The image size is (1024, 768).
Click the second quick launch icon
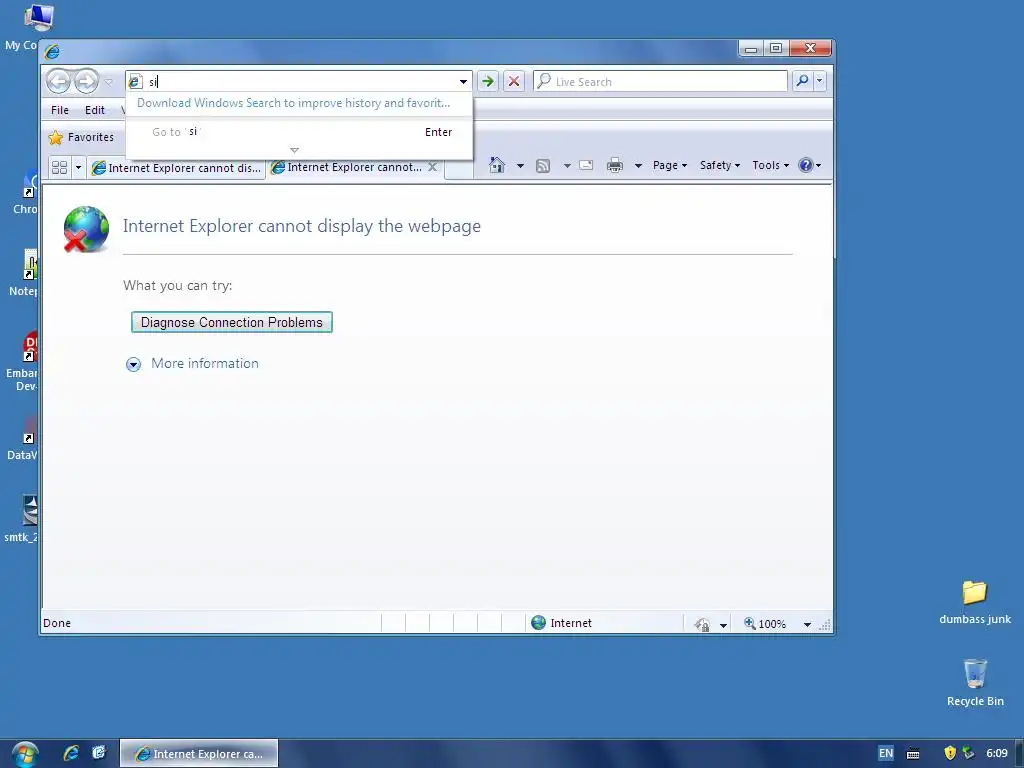99,753
